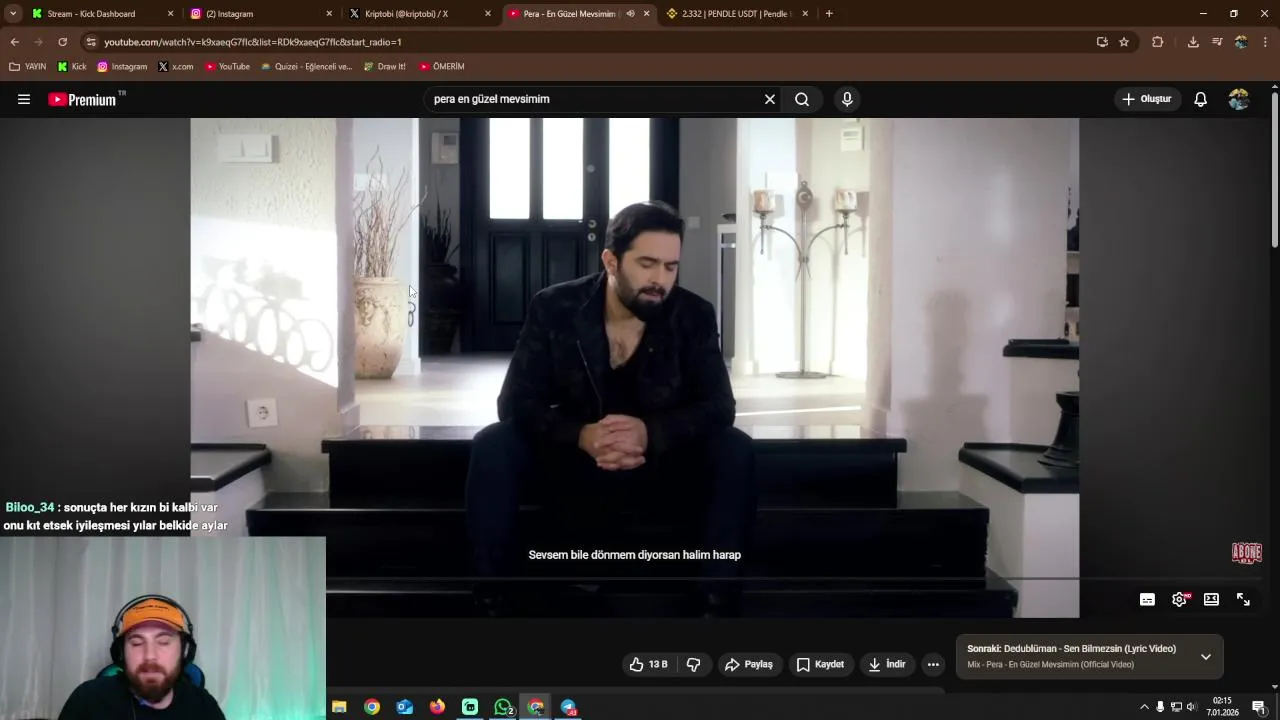Click the Kaydet save button
The width and height of the screenshot is (1280, 720).
coord(820,664)
